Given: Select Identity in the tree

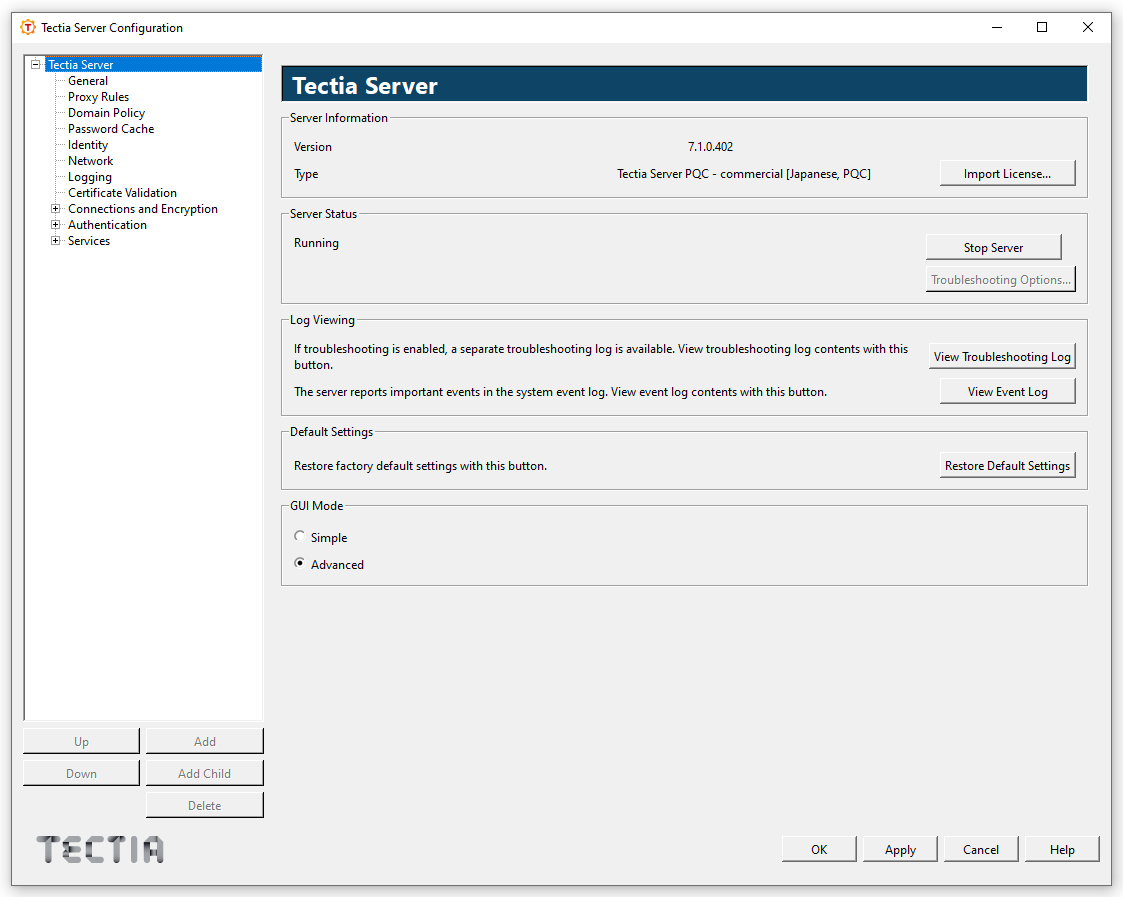Looking at the screenshot, I should (87, 145).
